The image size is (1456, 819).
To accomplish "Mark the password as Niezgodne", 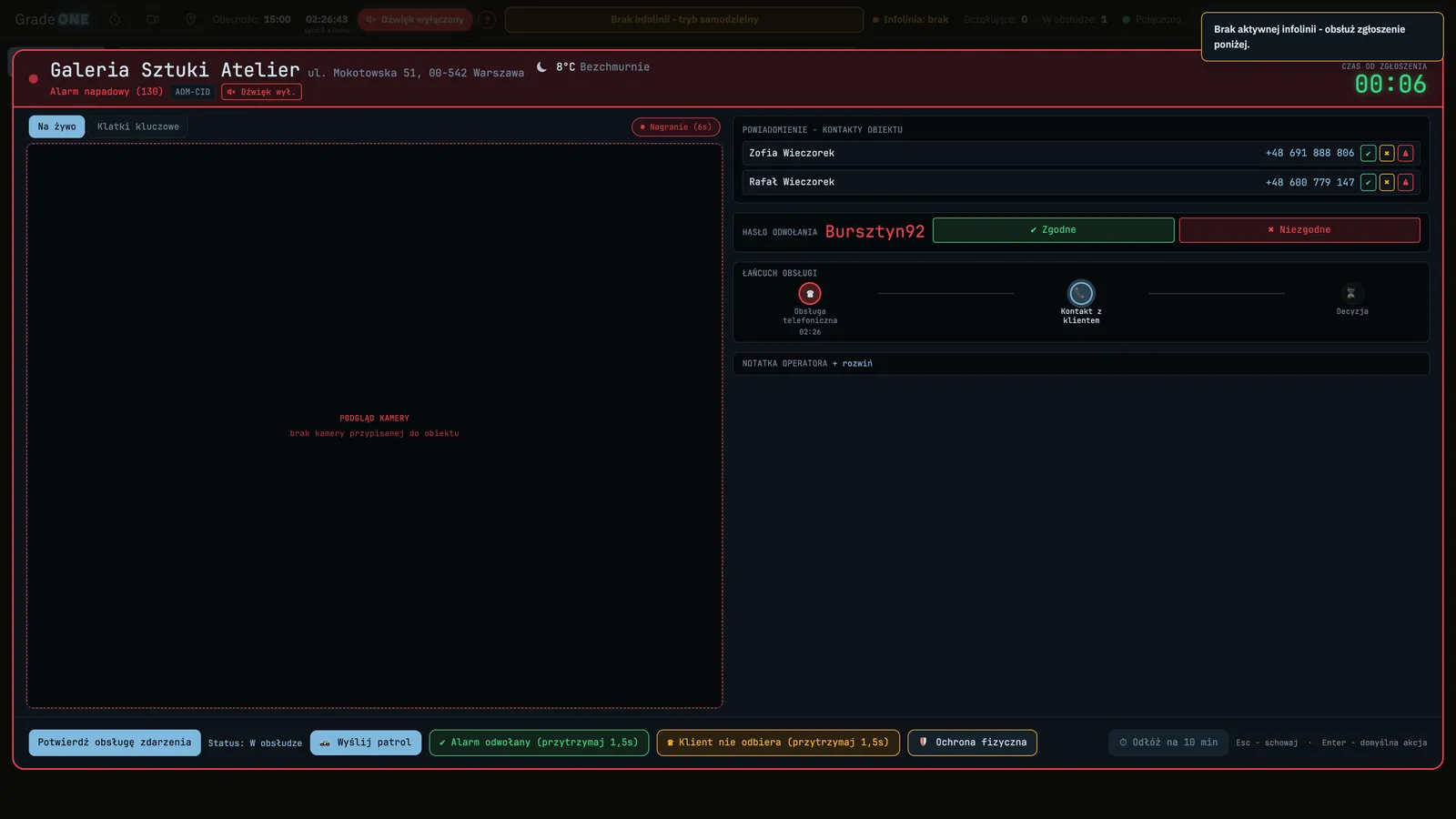I will 1299,230.
